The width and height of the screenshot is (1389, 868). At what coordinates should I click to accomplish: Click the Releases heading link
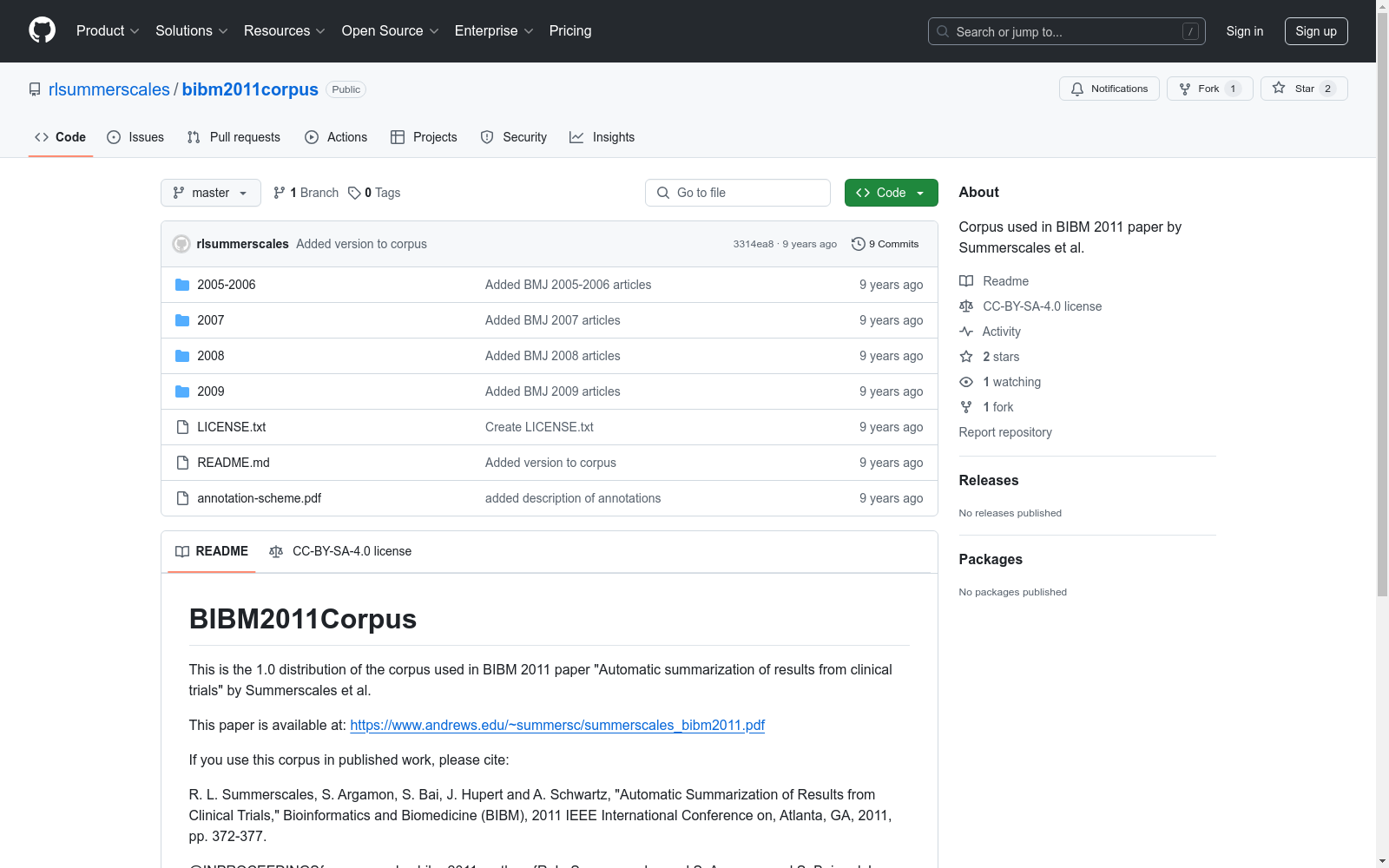[x=989, y=481]
